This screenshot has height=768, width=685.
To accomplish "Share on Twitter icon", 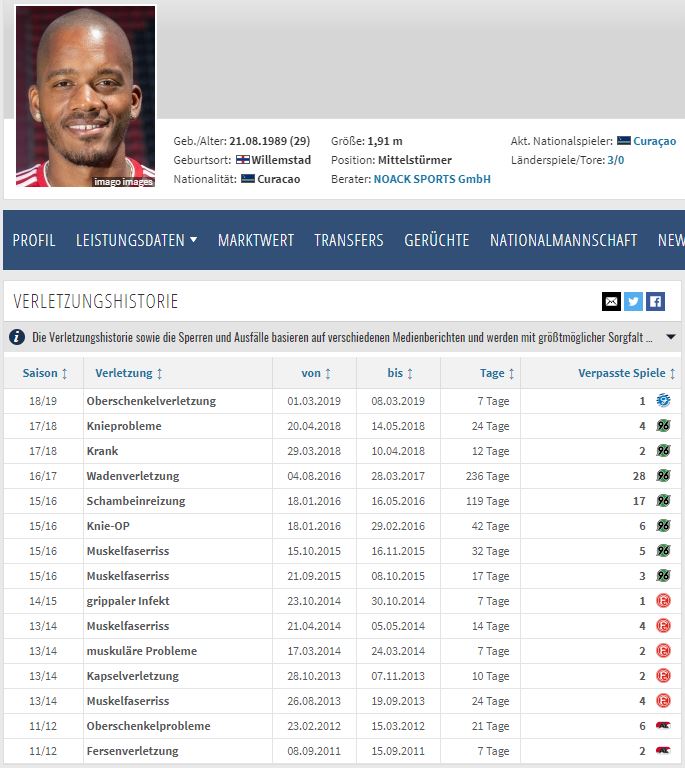I will tap(633, 301).
